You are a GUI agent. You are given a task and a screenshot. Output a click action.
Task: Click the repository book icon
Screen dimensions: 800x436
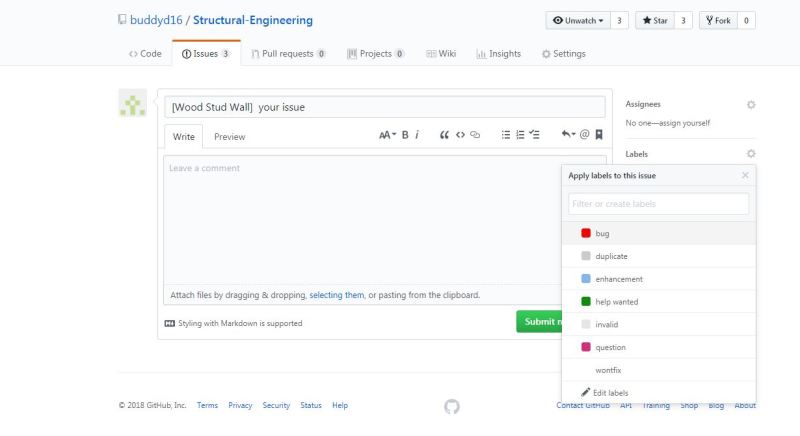coord(122,19)
